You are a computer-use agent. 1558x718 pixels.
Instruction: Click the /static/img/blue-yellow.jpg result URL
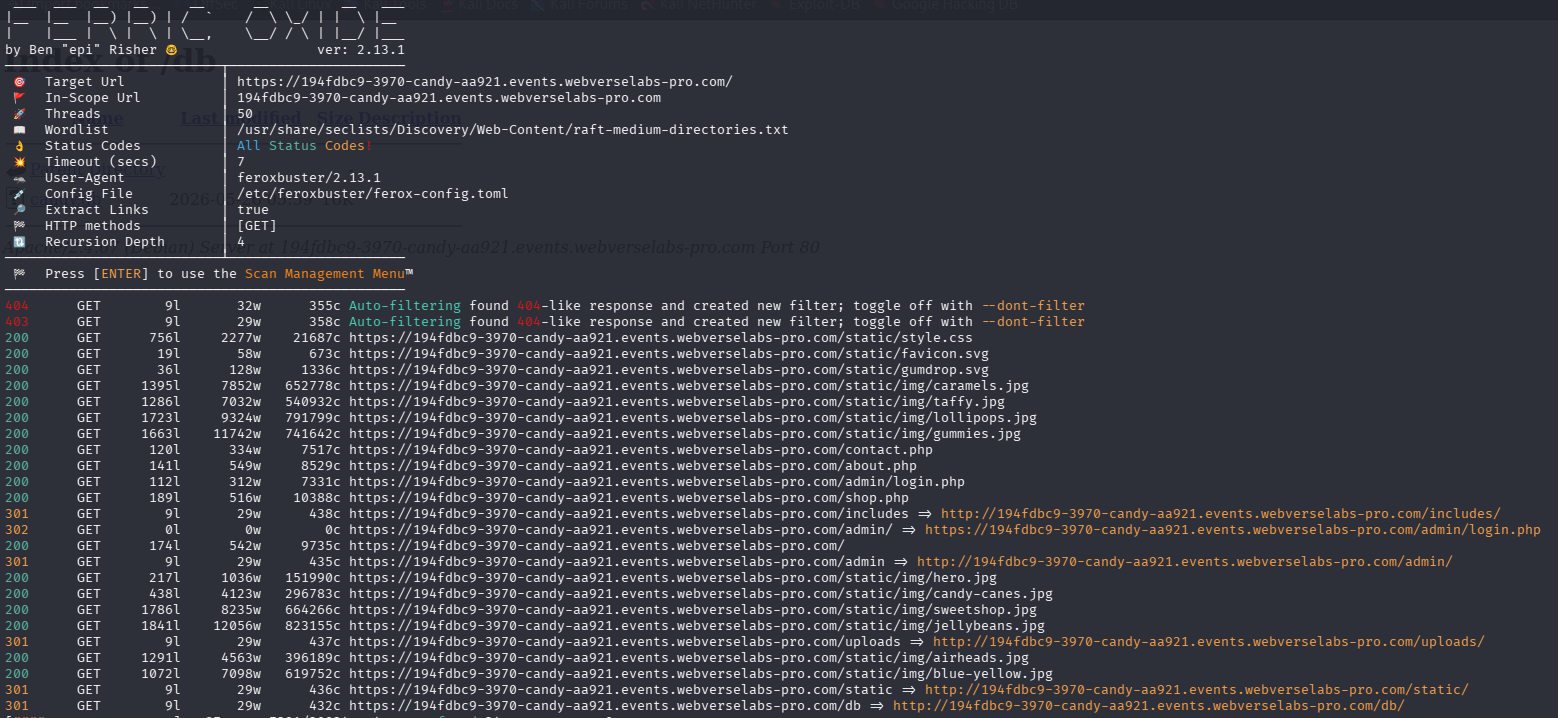pyautogui.click(x=701, y=674)
